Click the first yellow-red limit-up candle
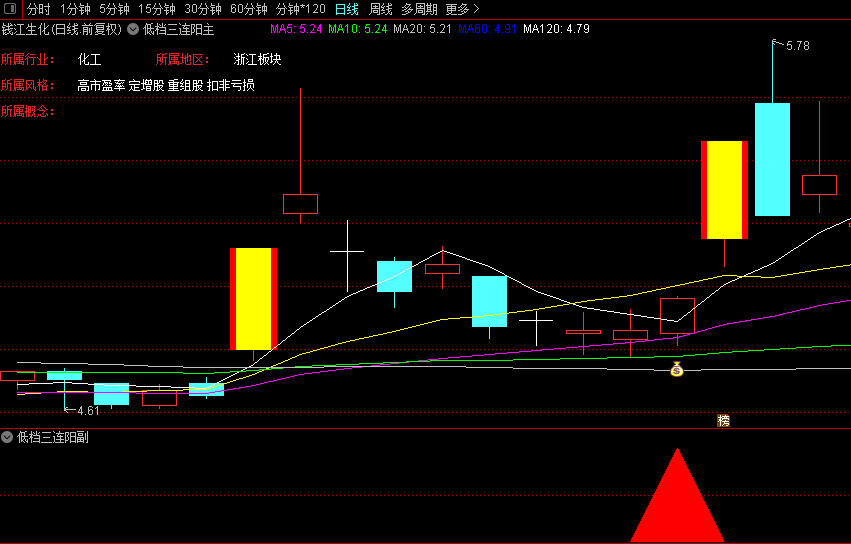851x544 pixels. point(253,299)
